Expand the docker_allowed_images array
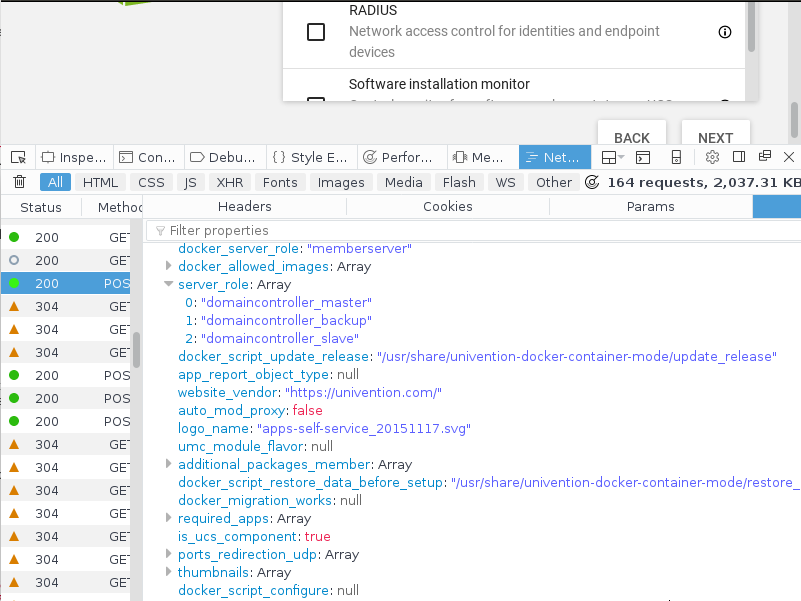 pos(168,267)
